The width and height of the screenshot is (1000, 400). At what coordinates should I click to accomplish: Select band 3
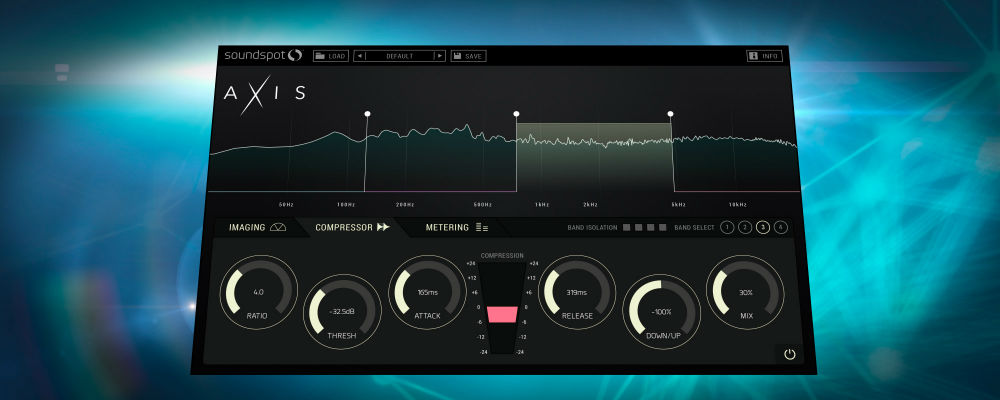click(x=763, y=227)
